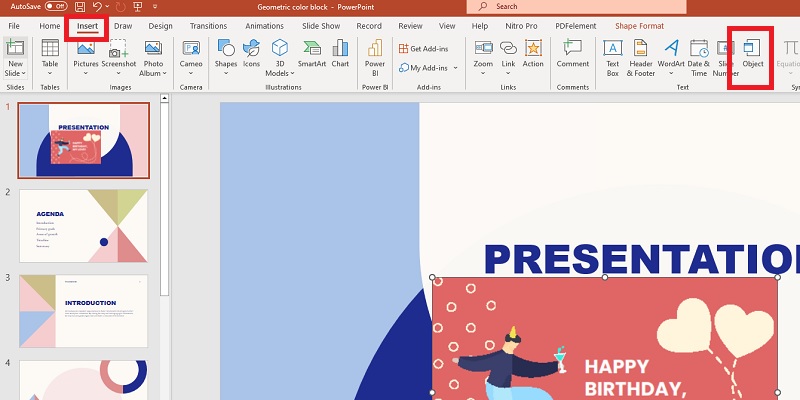Viewport: 800px width, 400px height.
Task: Click Get Add-ins
Action: pos(423,48)
